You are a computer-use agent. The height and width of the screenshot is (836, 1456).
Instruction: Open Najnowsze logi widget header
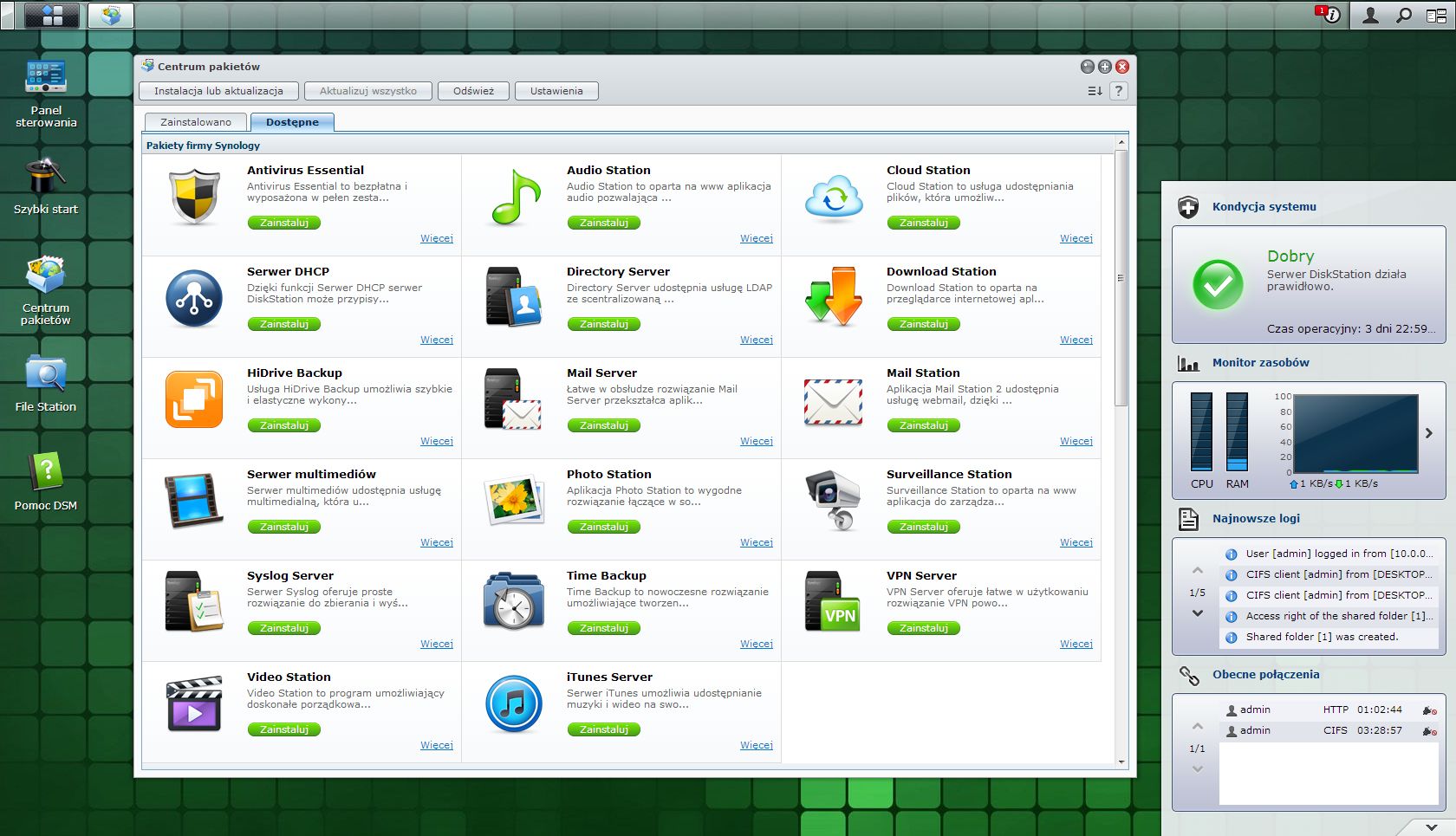pyautogui.click(x=1256, y=519)
